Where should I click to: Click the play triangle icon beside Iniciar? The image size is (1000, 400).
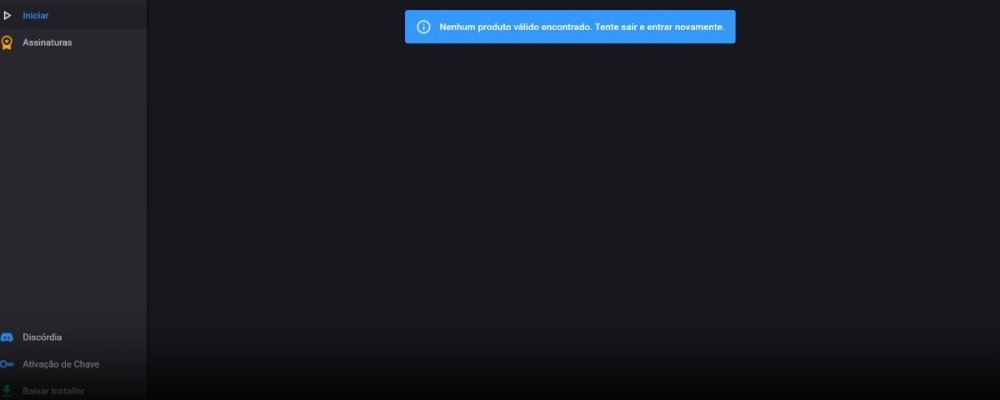(x=7, y=16)
